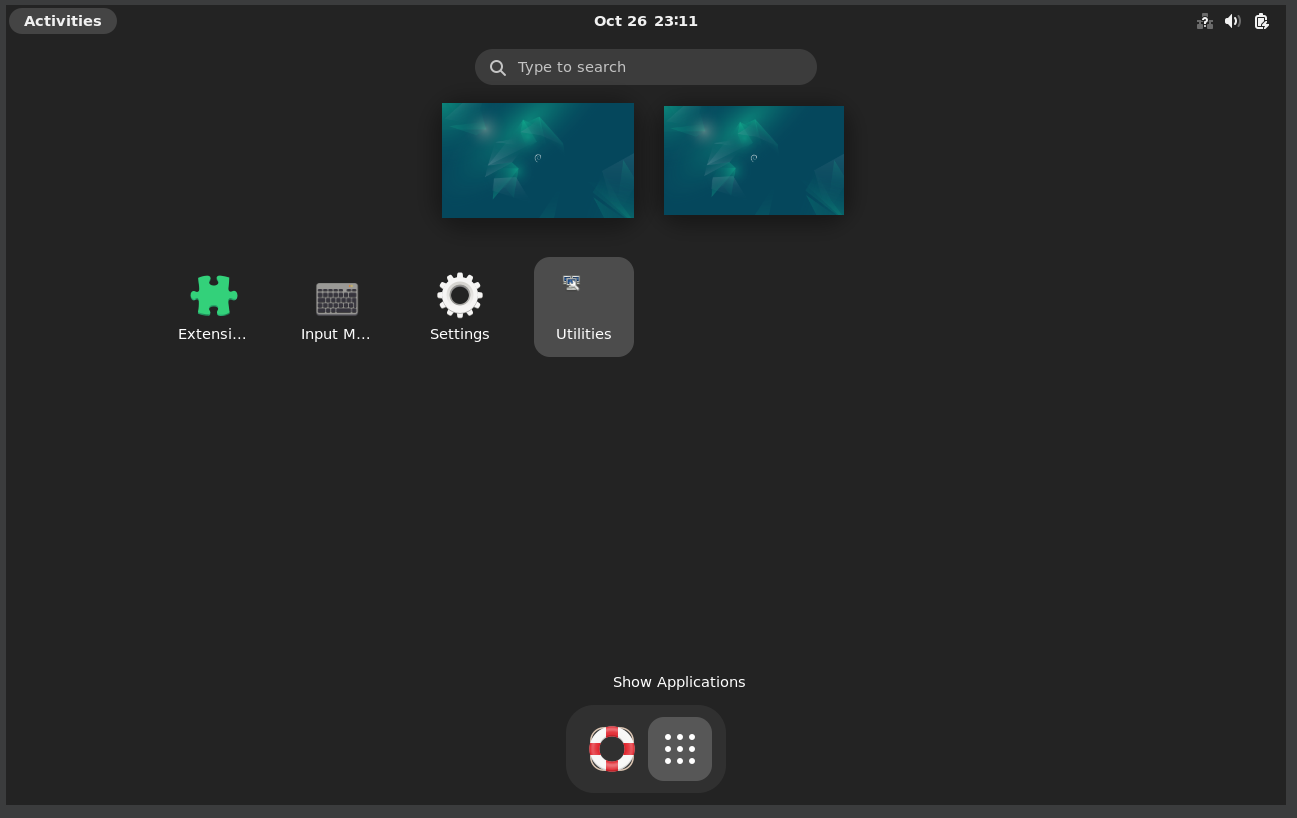Screen dimensions: 1297x818
Task: Open the calendar by clicking the clock
Action: (x=646, y=21)
